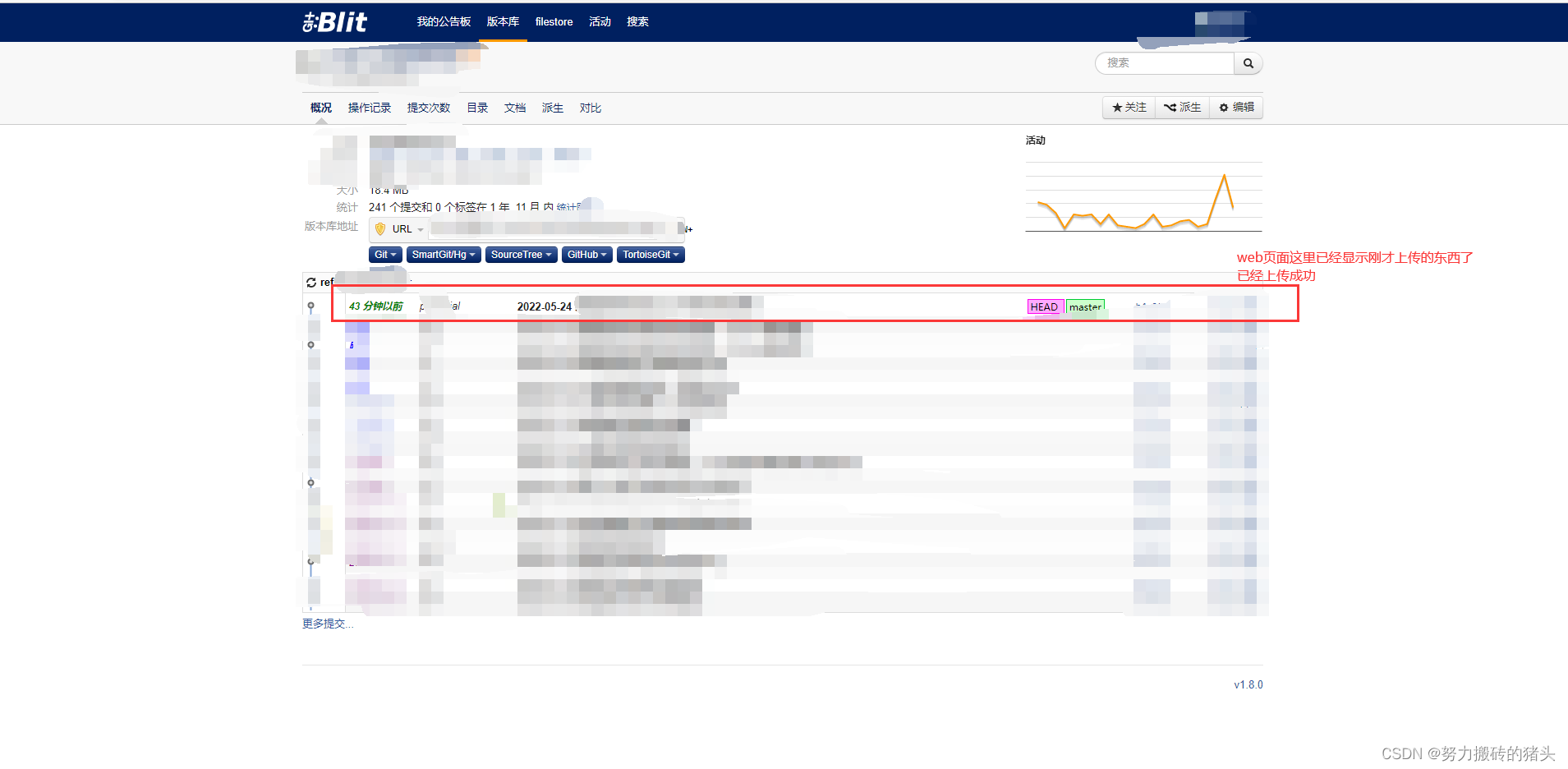Open 更多提交... more commits link
The image size is (1568, 769).
(x=328, y=624)
